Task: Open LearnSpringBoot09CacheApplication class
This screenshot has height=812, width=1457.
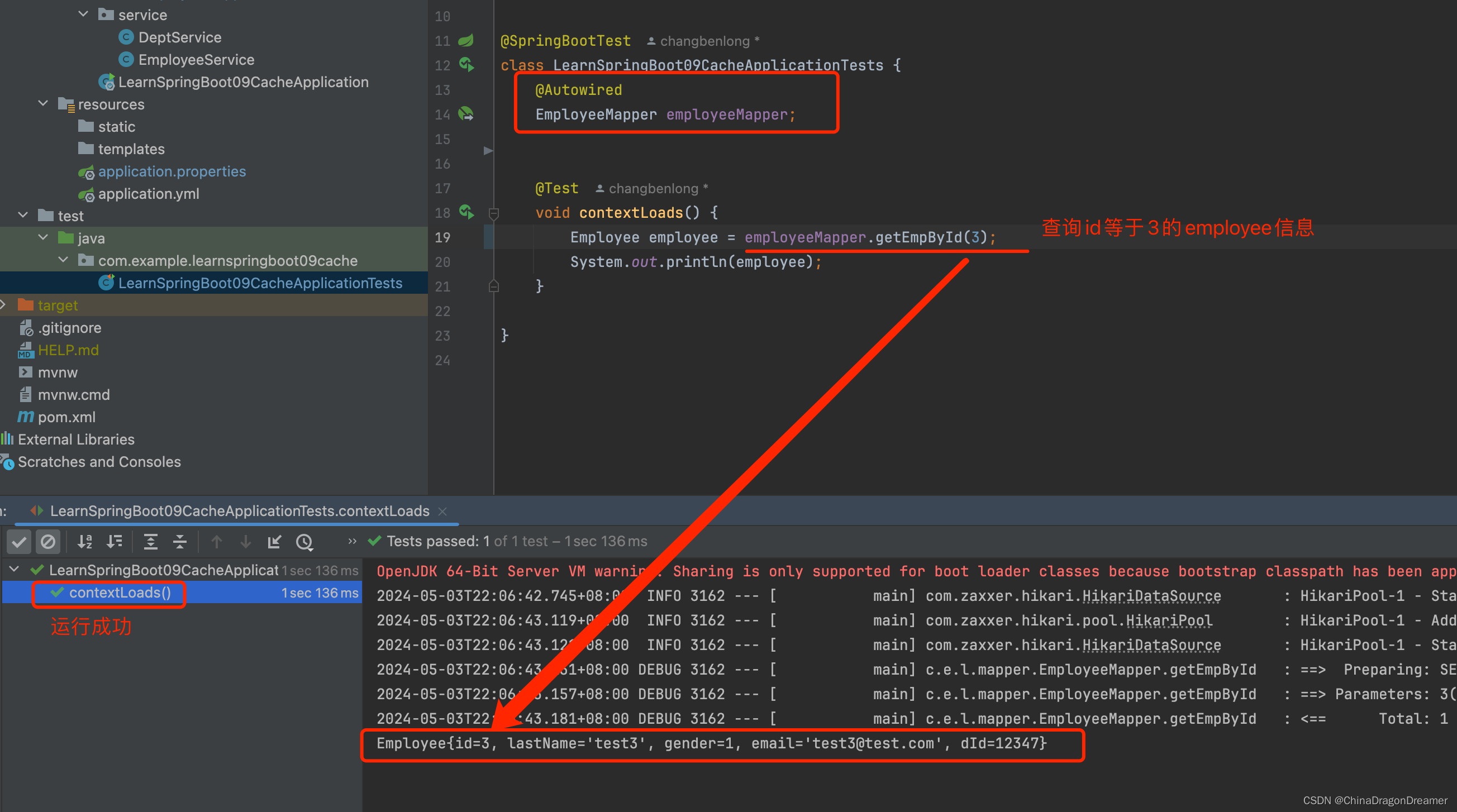Action: [243, 82]
